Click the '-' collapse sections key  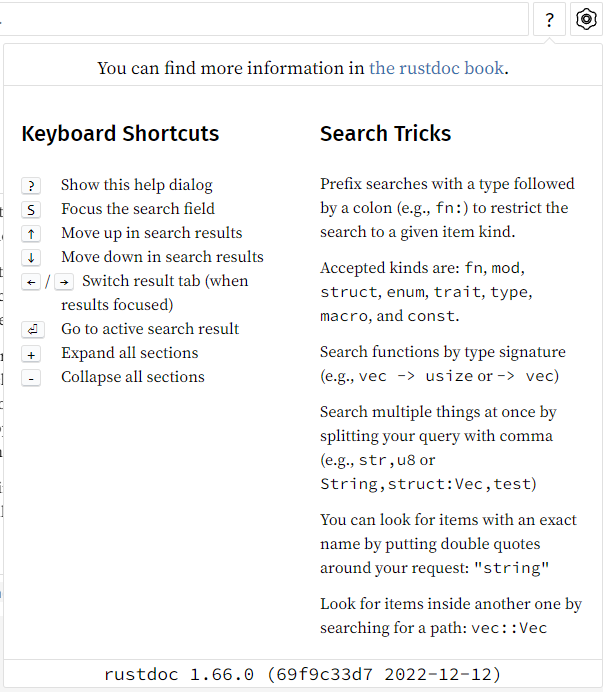(x=31, y=378)
